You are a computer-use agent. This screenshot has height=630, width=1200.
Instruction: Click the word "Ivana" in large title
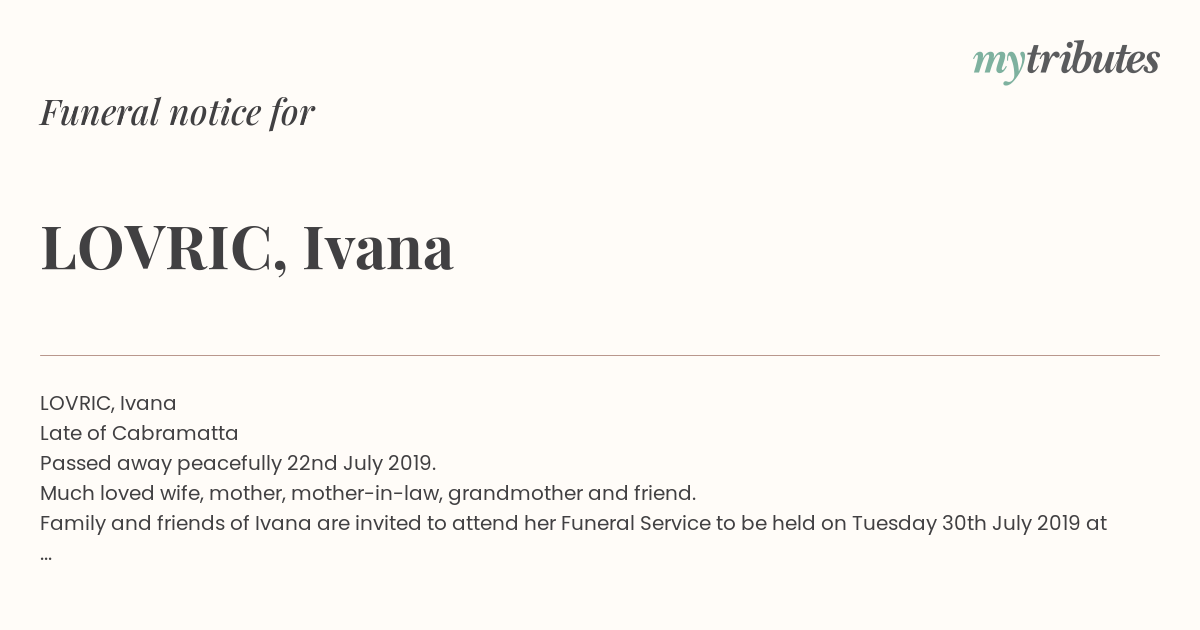click(x=378, y=247)
